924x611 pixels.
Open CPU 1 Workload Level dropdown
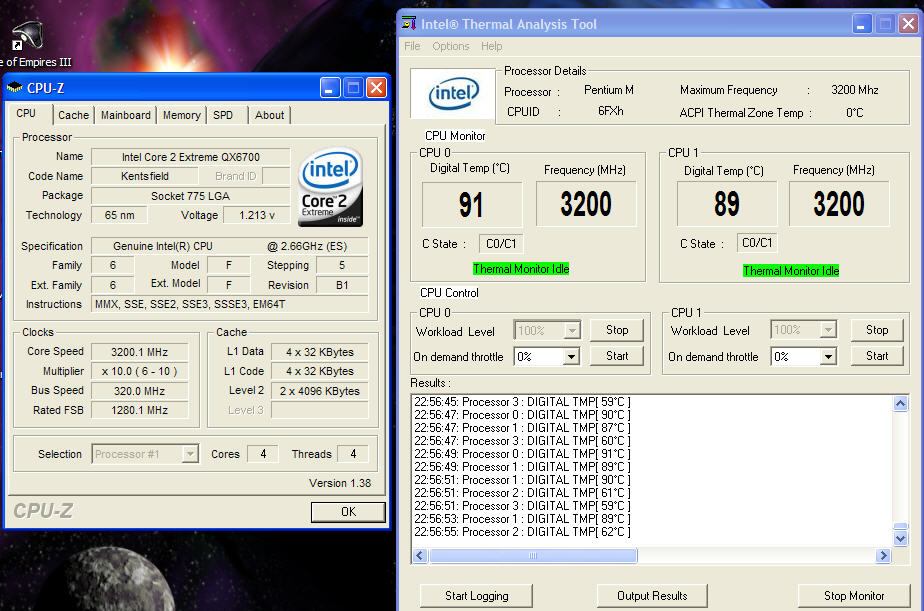828,329
